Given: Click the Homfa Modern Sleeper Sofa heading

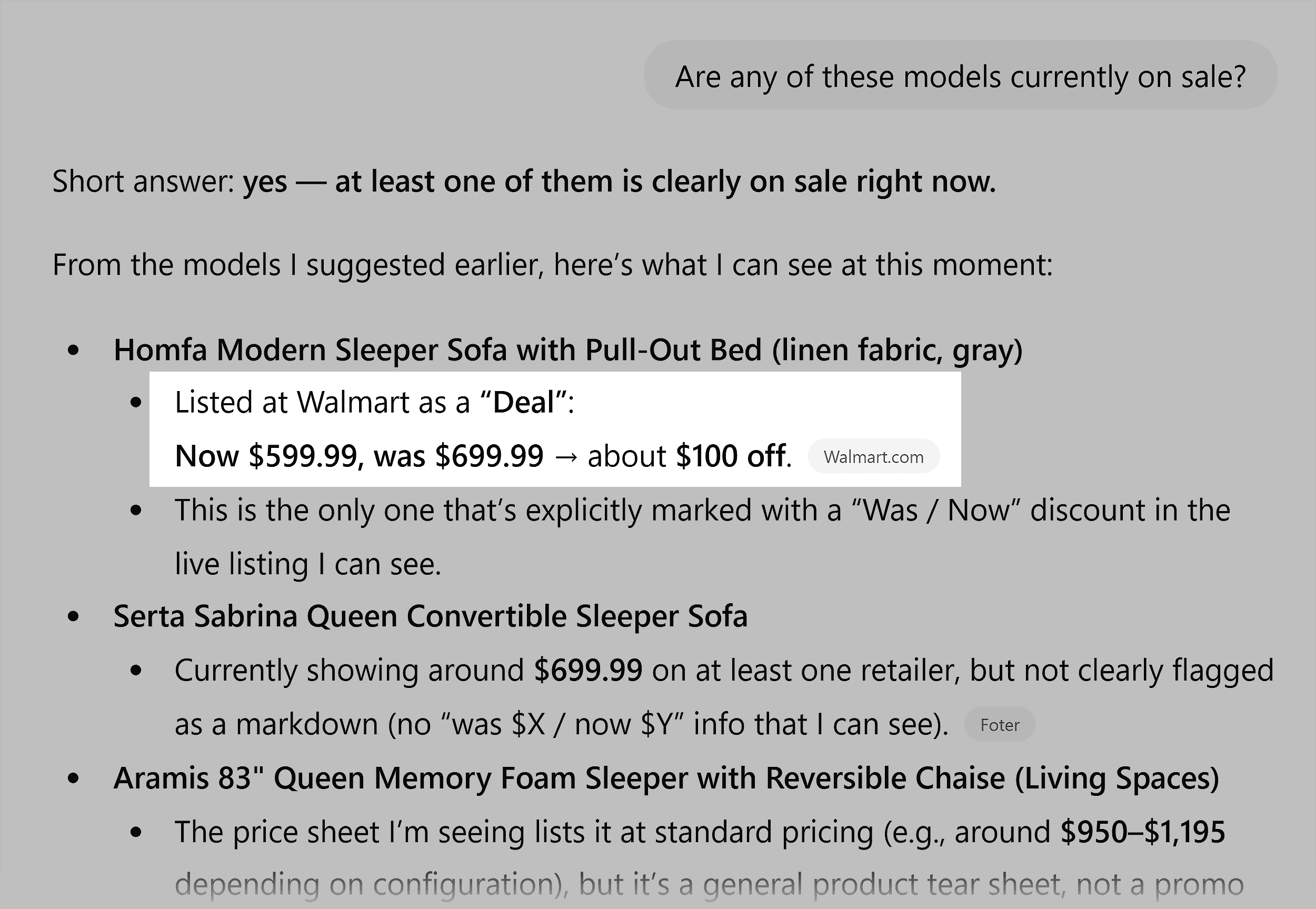Looking at the screenshot, I should click(x=568, y=349).
